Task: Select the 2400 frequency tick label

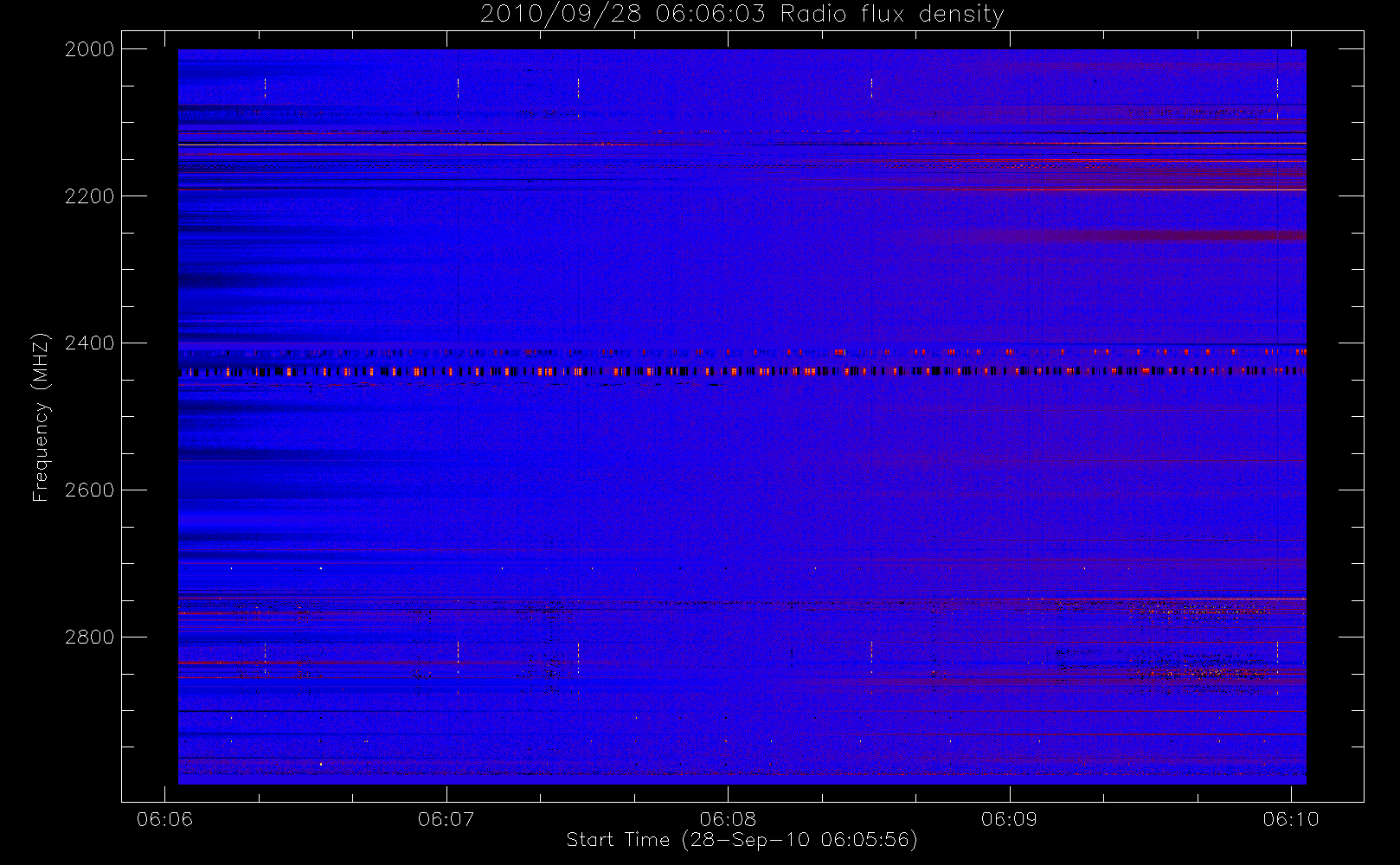Action: pos(90,343)
